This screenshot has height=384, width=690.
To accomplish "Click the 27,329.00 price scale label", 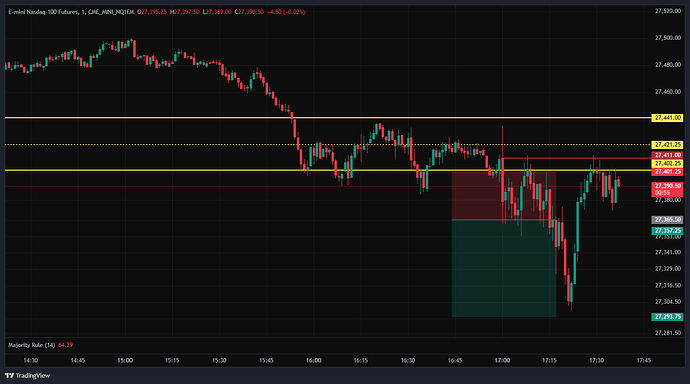I will click(x=668, y=269).
